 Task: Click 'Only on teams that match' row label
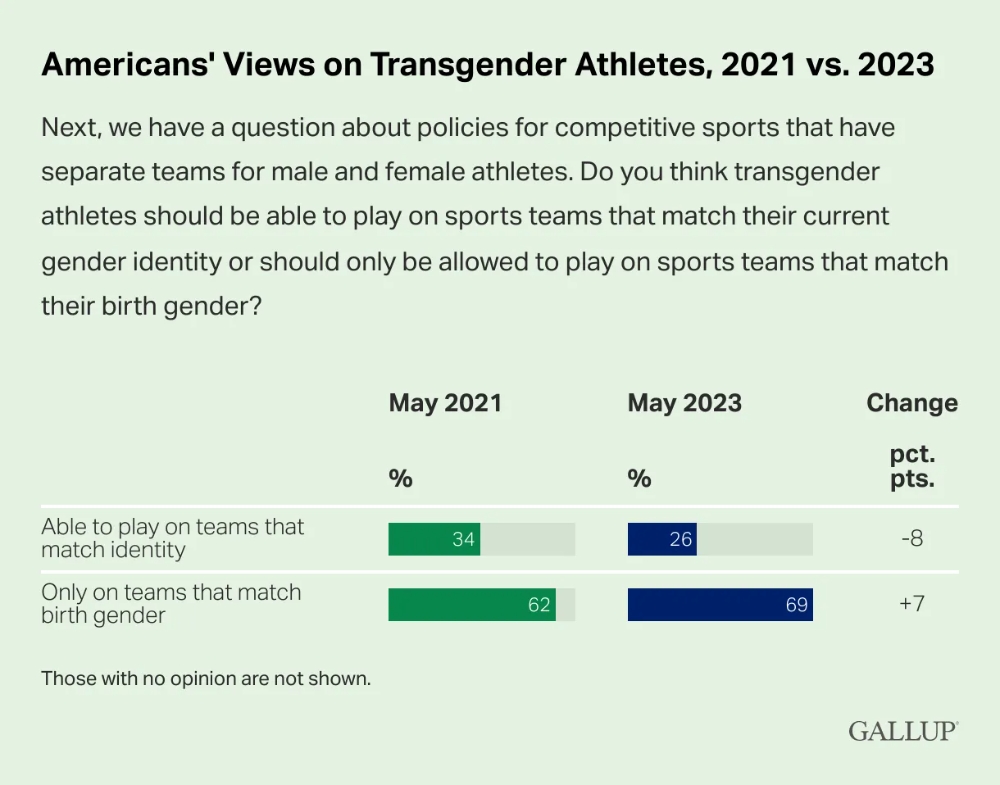tap(171, 603)
